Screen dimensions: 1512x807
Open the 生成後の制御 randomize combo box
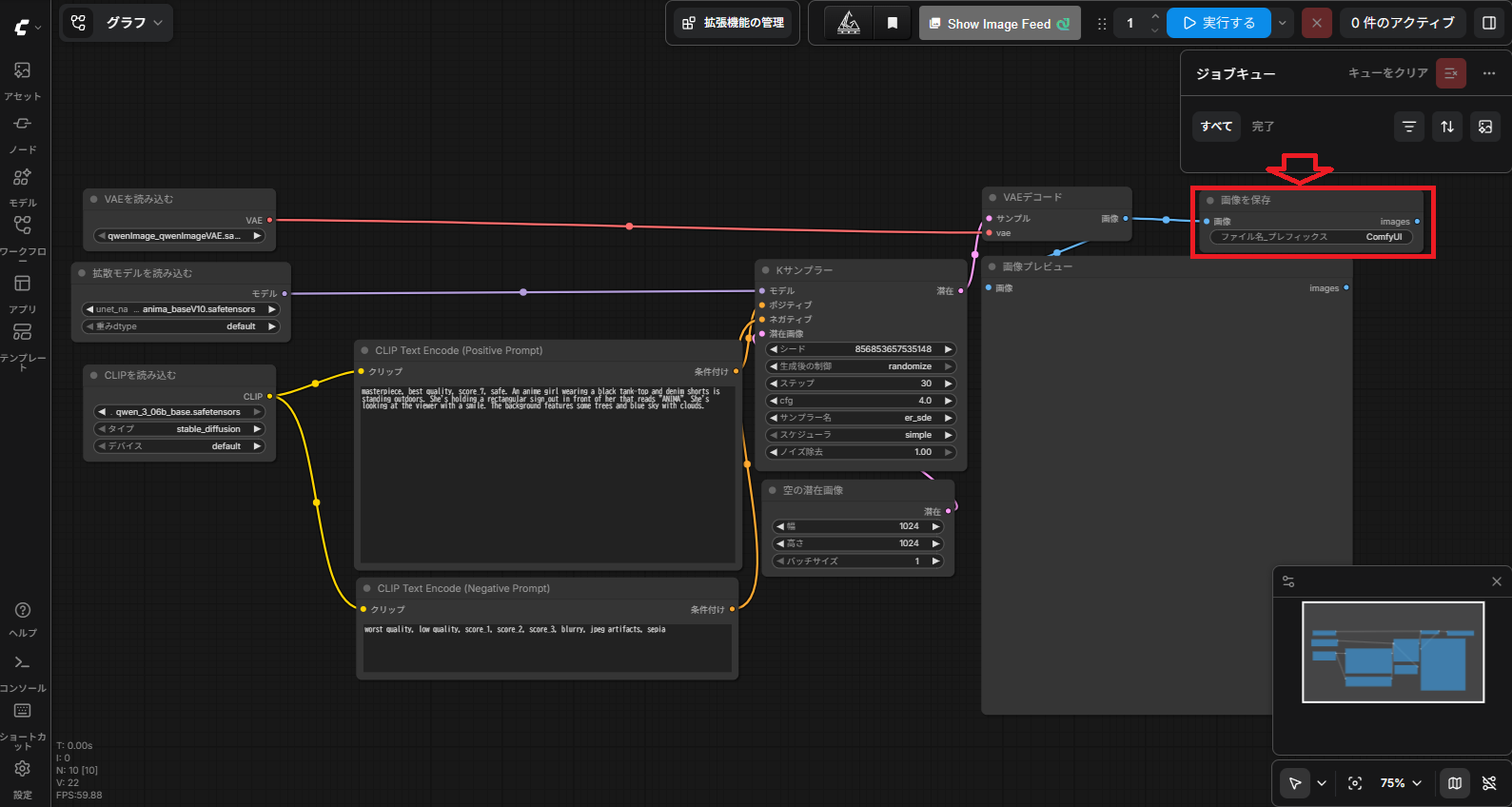pyautogui.click(x=860, y=366)
